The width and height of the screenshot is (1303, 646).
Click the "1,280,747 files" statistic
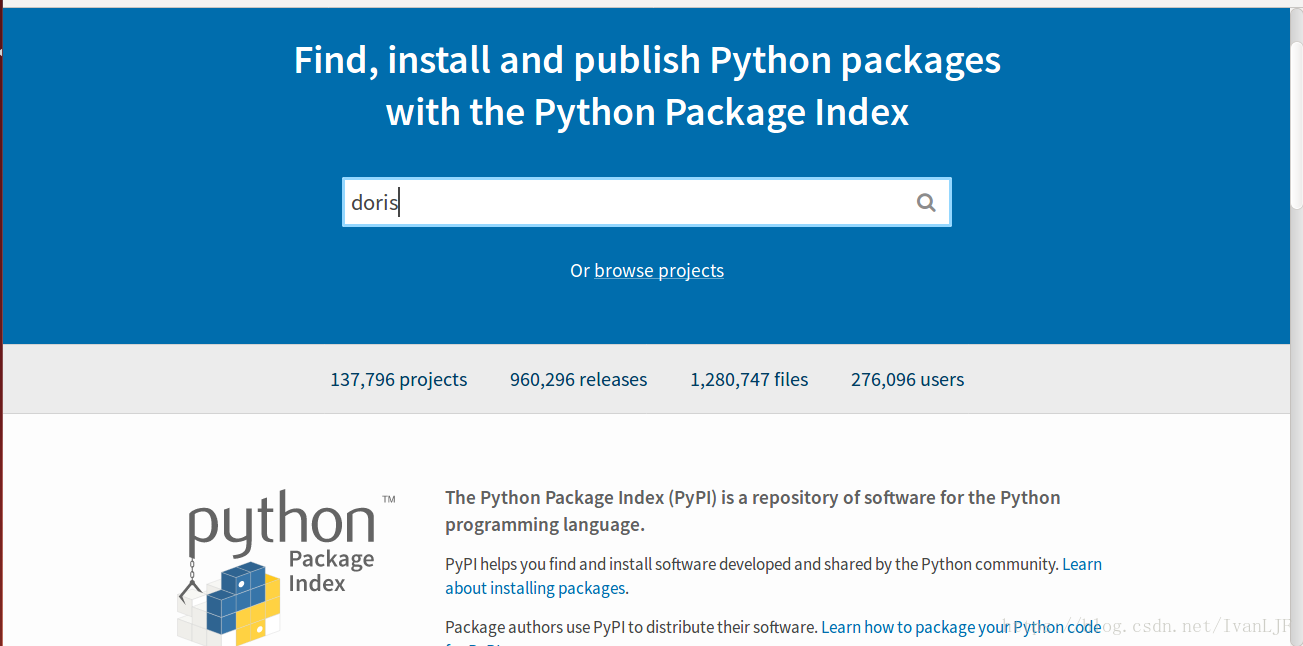coord(749,380)
